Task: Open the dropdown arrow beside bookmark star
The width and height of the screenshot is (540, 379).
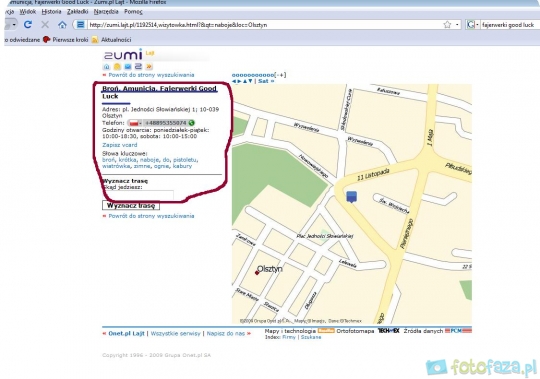Action: [x=457, y=25]
